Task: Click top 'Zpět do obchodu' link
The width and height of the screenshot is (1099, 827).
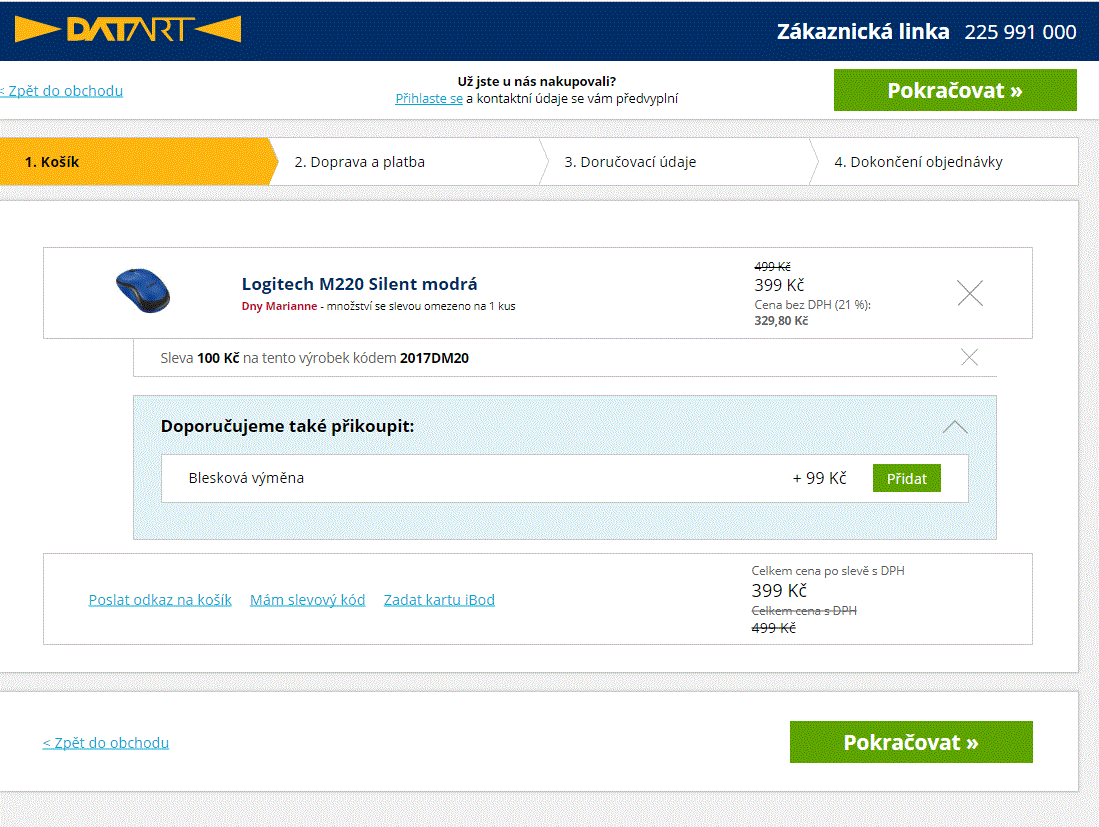Action: 61,91
